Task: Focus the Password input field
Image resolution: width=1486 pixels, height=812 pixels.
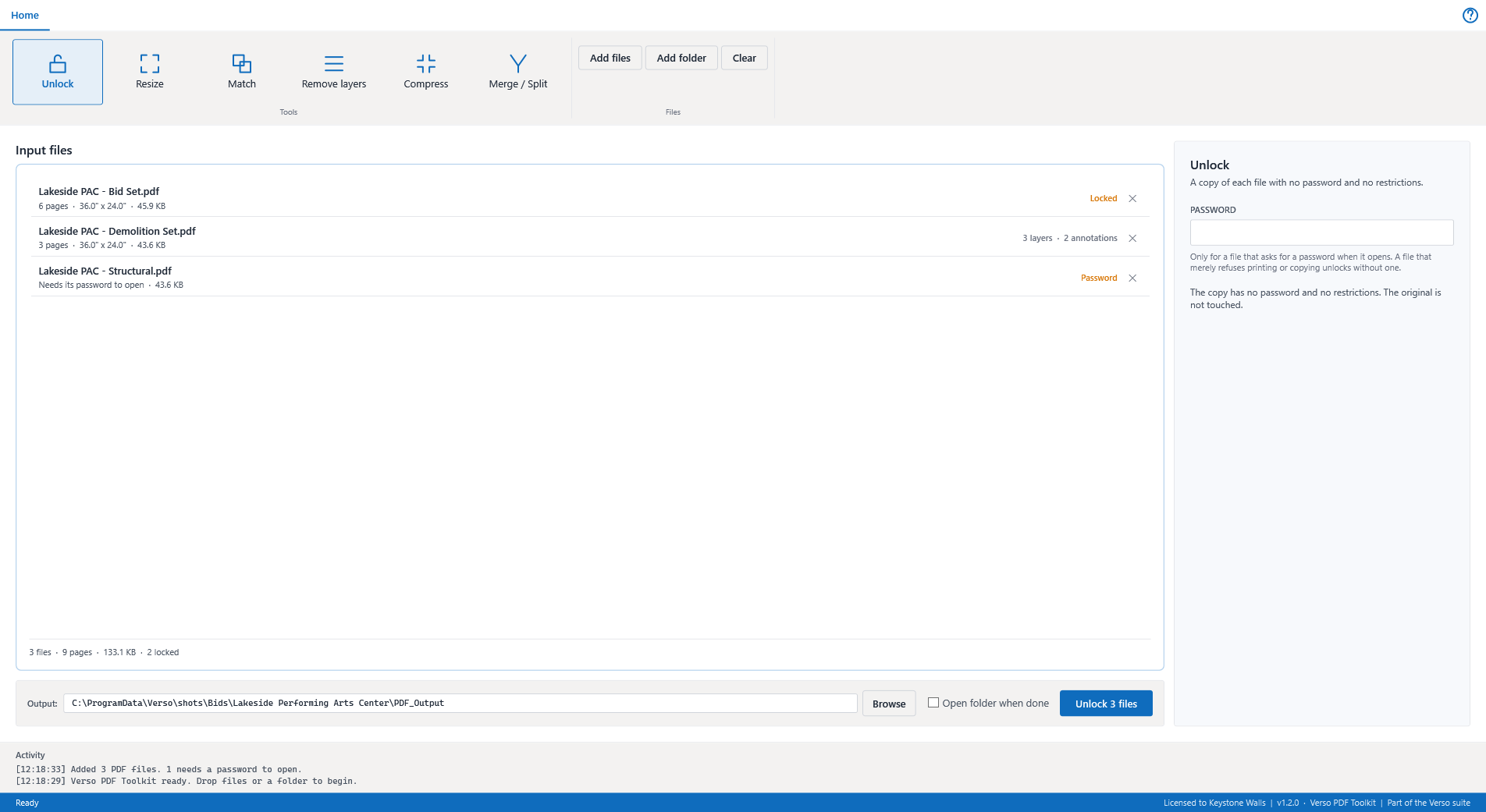Action: click(1321, 232)
